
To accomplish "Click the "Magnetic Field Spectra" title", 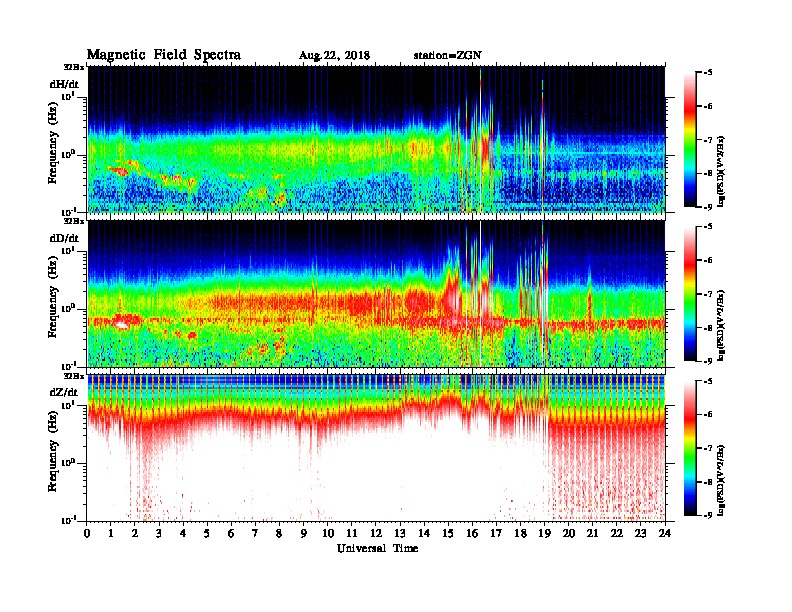I will pyautogui.click(x=164, y=55).
